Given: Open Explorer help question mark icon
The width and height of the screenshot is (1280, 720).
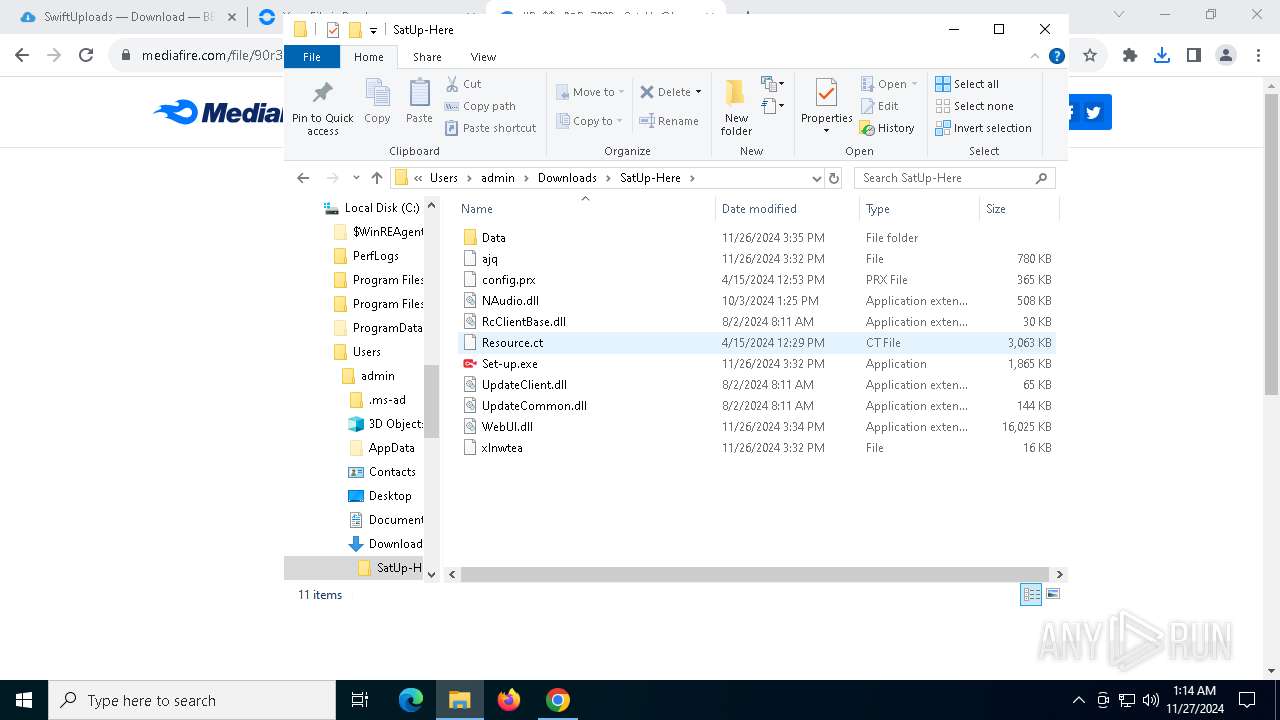Looking at the screenshot, I should tap(1056, 57).
